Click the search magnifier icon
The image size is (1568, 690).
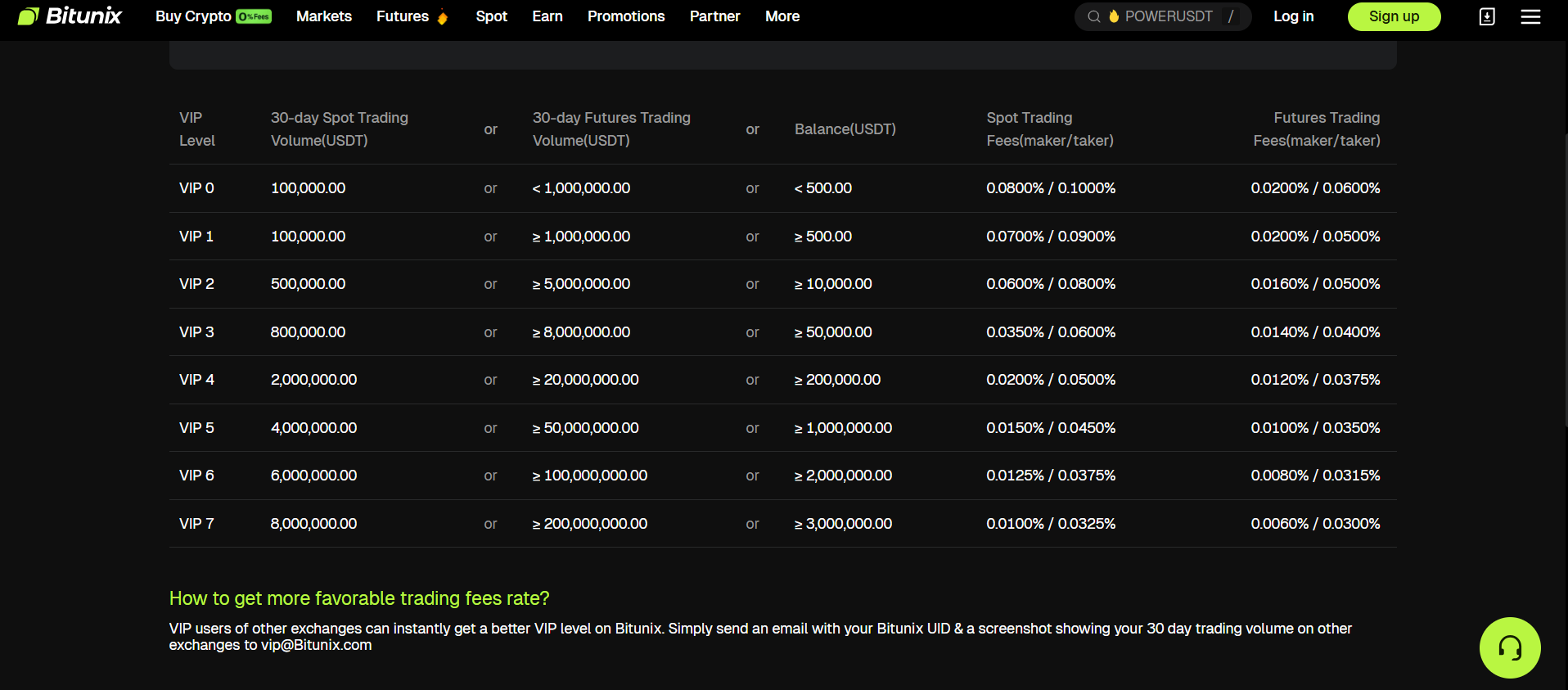click(x=1093, y=16)
